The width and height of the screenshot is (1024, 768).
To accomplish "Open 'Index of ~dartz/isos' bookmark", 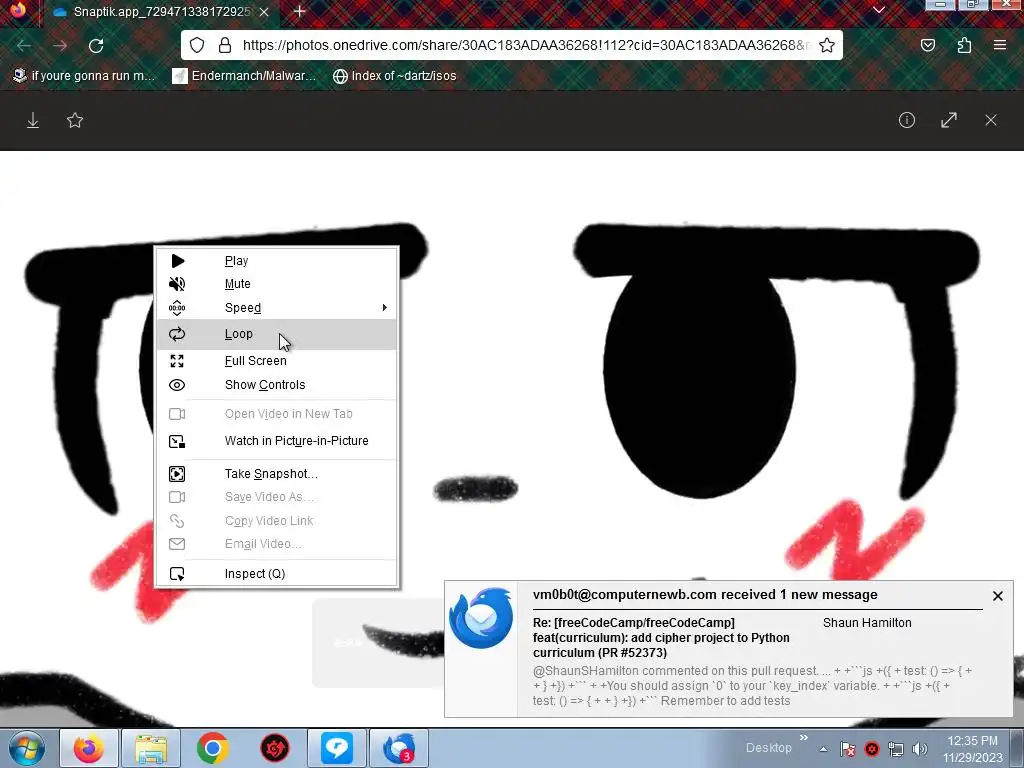I will coord(394,76).
